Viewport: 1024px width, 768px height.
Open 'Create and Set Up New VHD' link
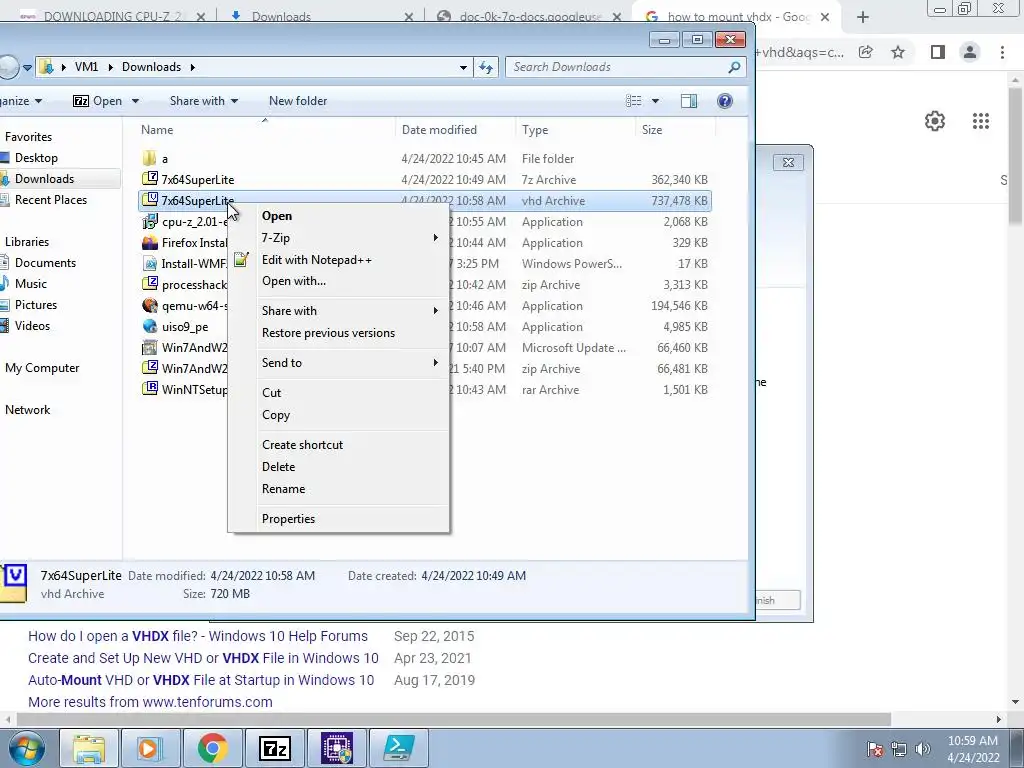pyautogui.click(x=203, y=658)
